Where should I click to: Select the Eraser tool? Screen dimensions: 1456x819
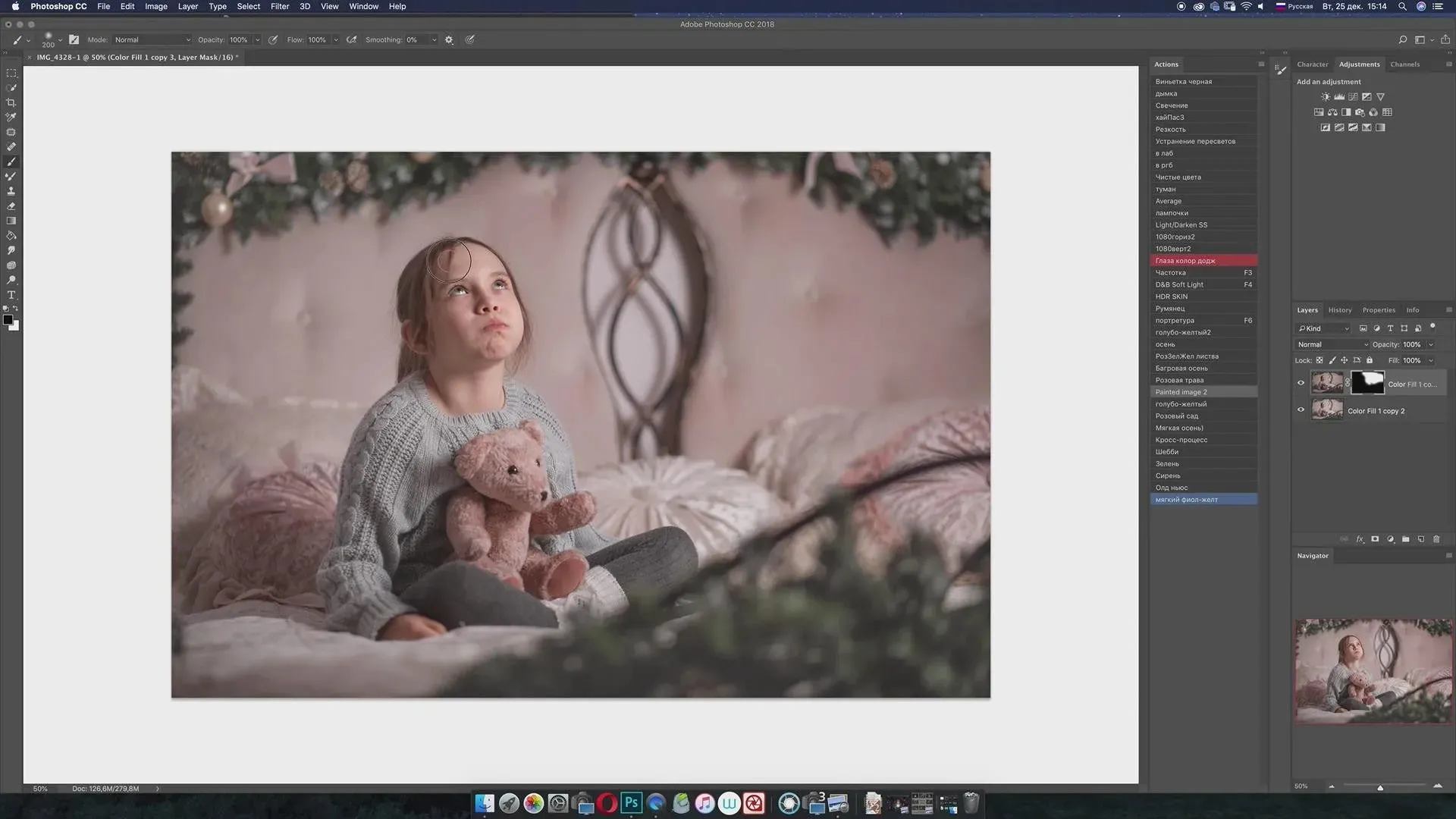pyautogui.click(x=11, y=206)
